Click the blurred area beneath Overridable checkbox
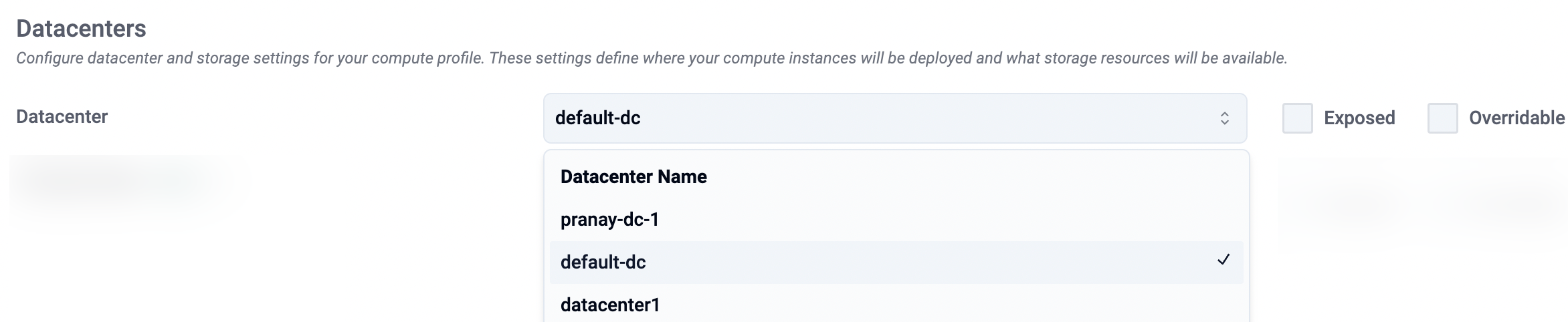This screenshot has width=1568, height=322. (1505, 199)
